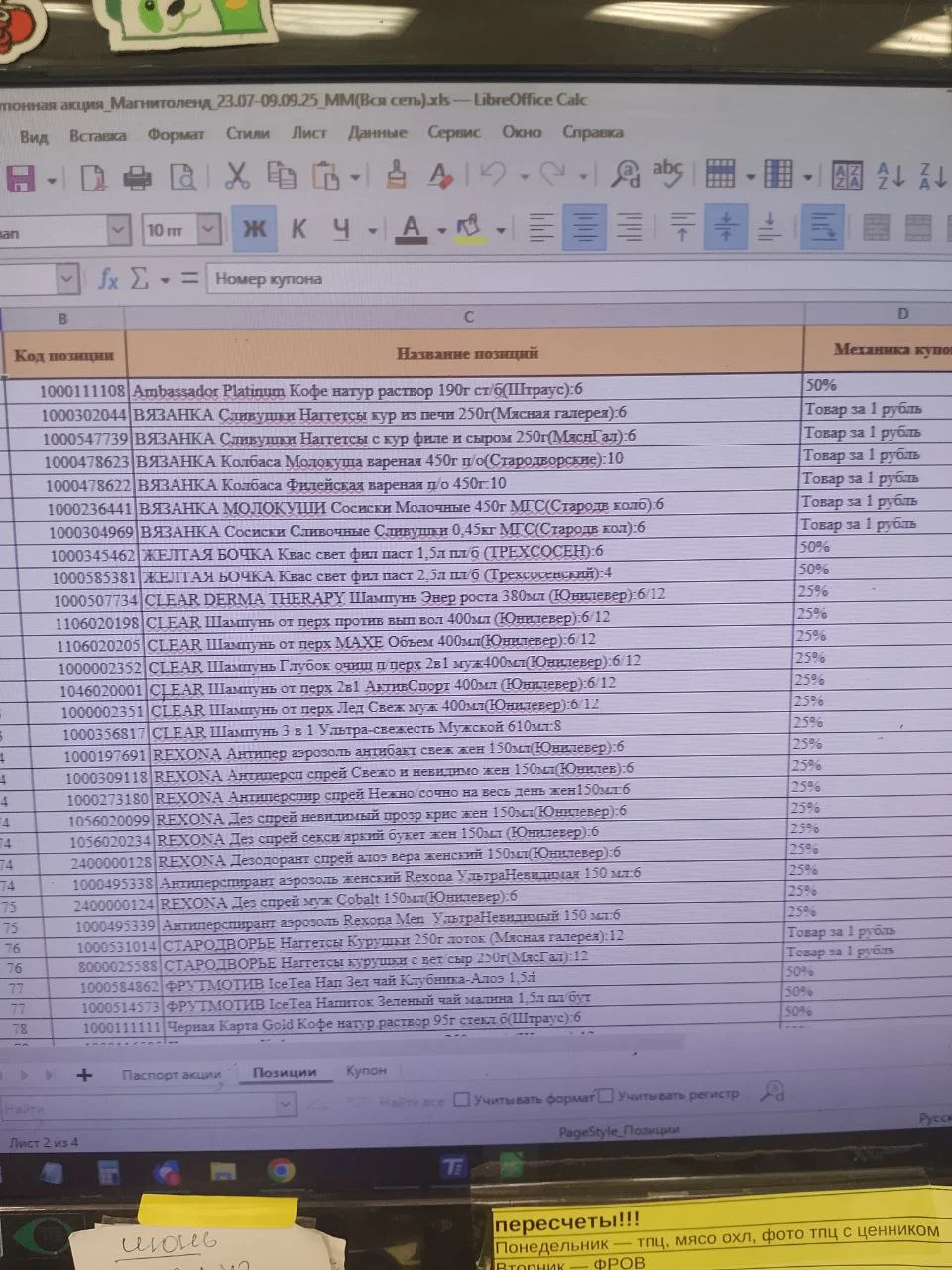
Task: Open Underline style dropdown arrow
Action: point(373,231)
